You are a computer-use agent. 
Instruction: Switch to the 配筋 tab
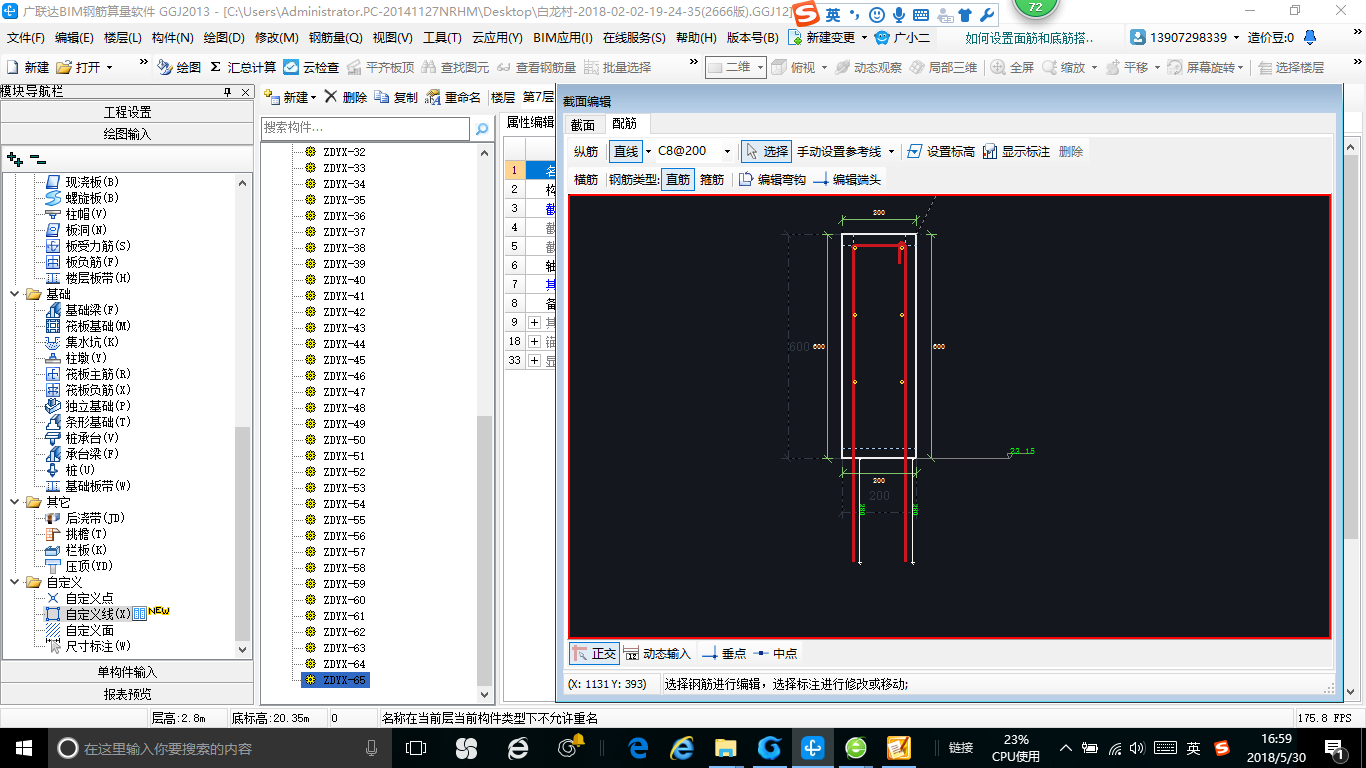coord(625,124)
